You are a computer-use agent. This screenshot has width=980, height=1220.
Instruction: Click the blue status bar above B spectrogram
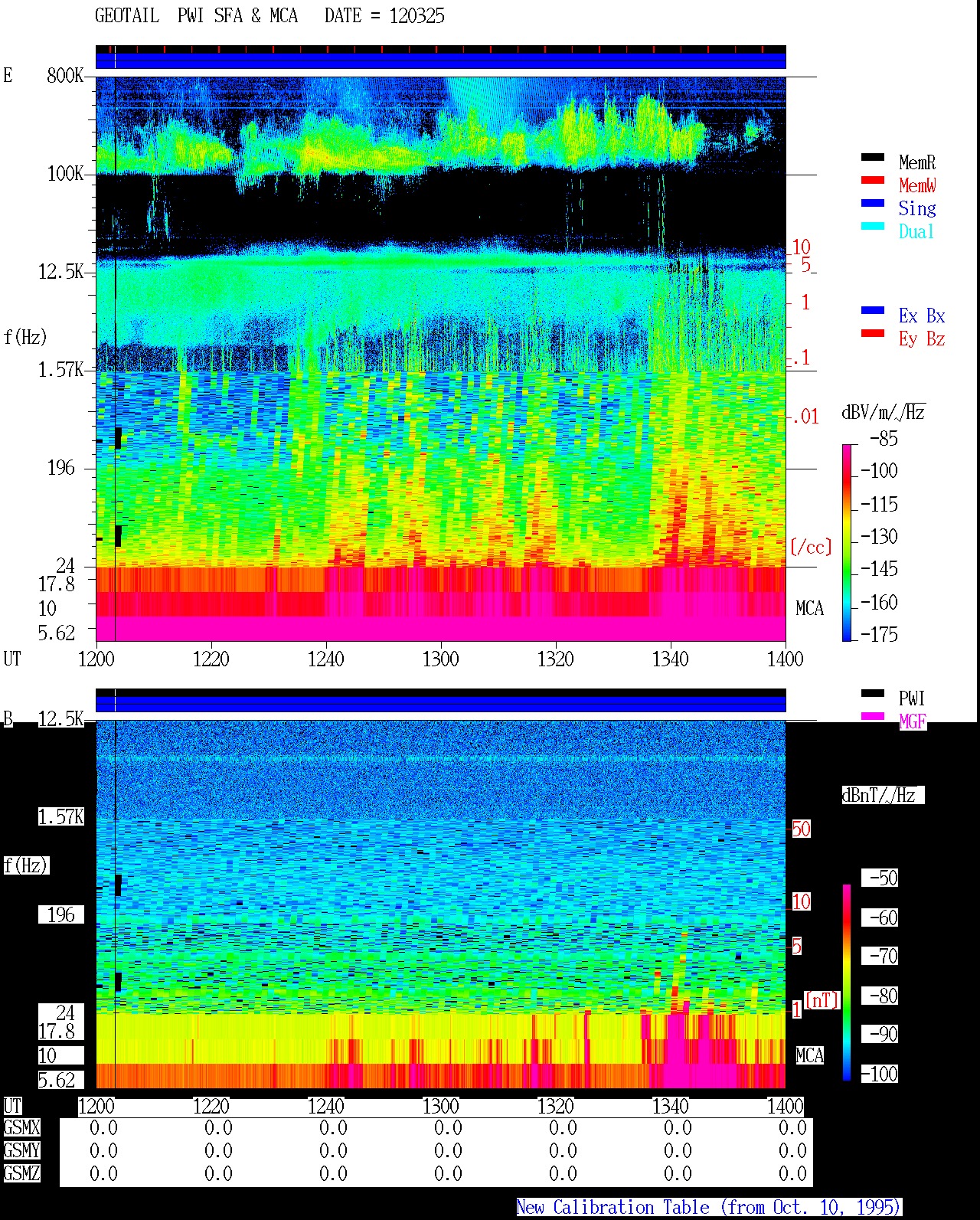(x=440, y=703)
